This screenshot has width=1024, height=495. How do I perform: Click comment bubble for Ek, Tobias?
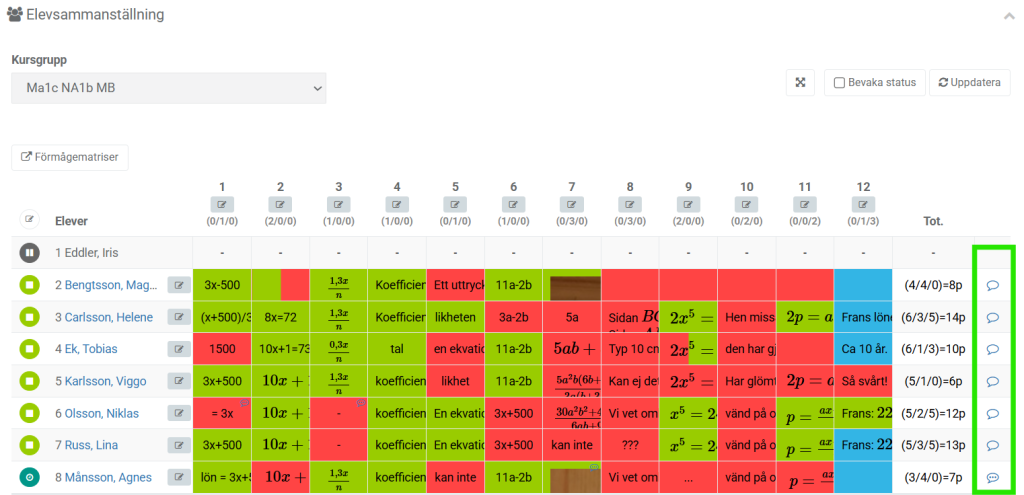(x=993, y=349)
